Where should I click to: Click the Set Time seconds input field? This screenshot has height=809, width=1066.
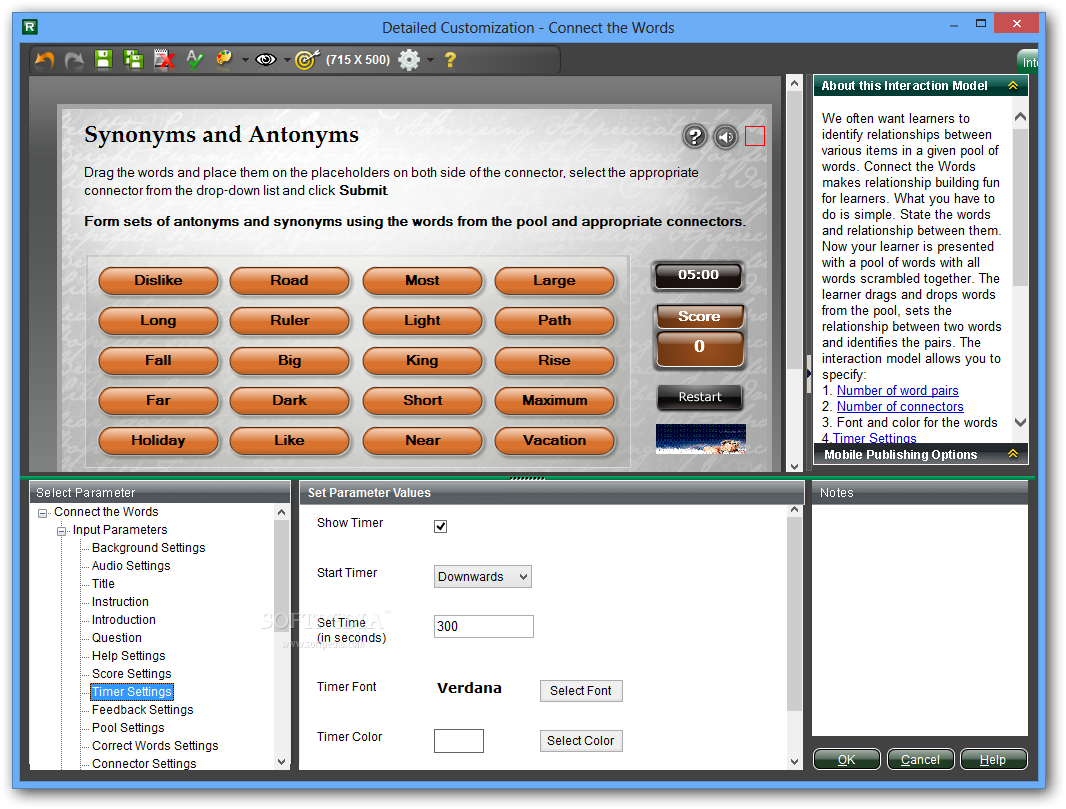(483, 626)
